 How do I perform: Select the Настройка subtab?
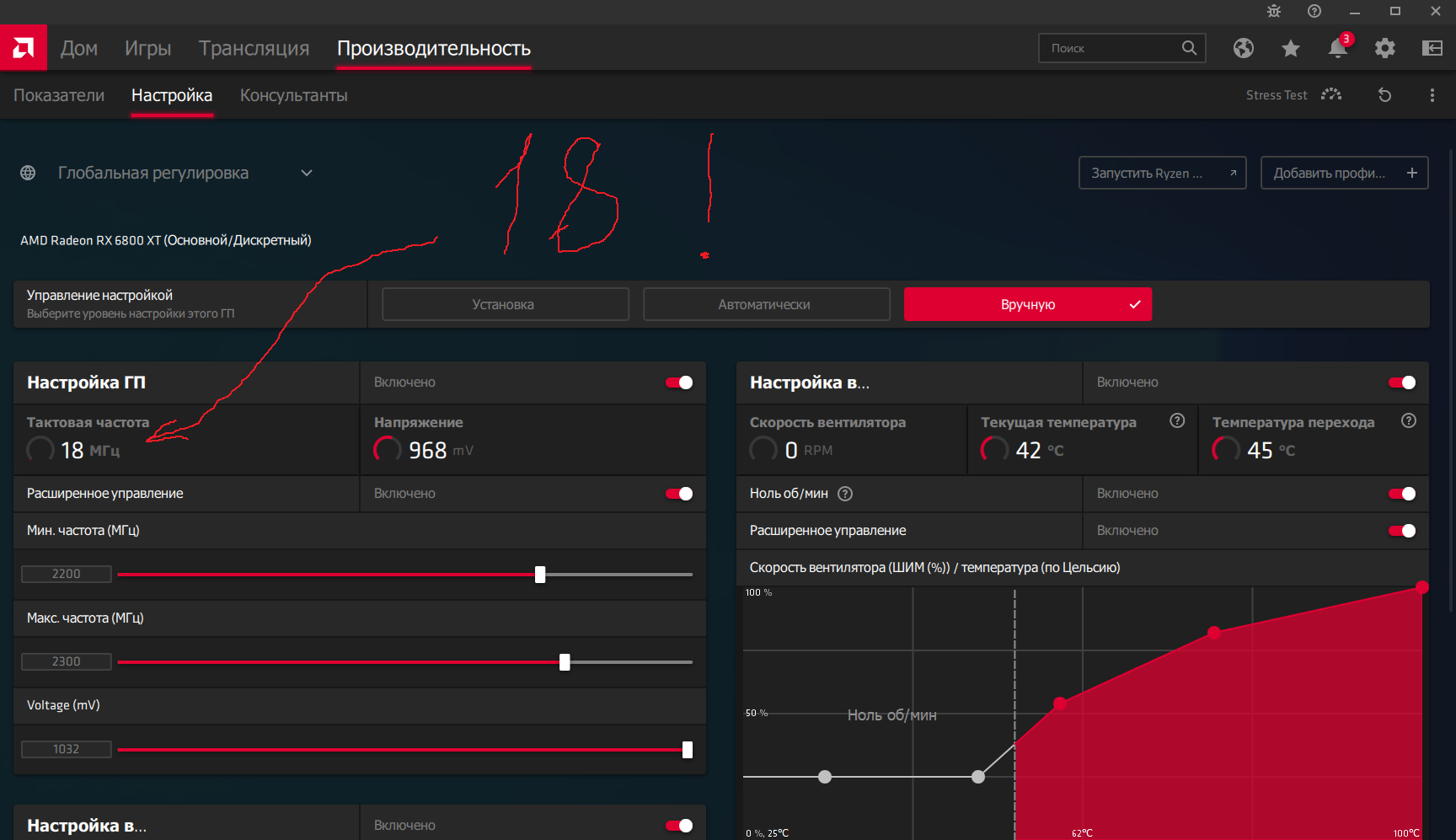(172, 95)
